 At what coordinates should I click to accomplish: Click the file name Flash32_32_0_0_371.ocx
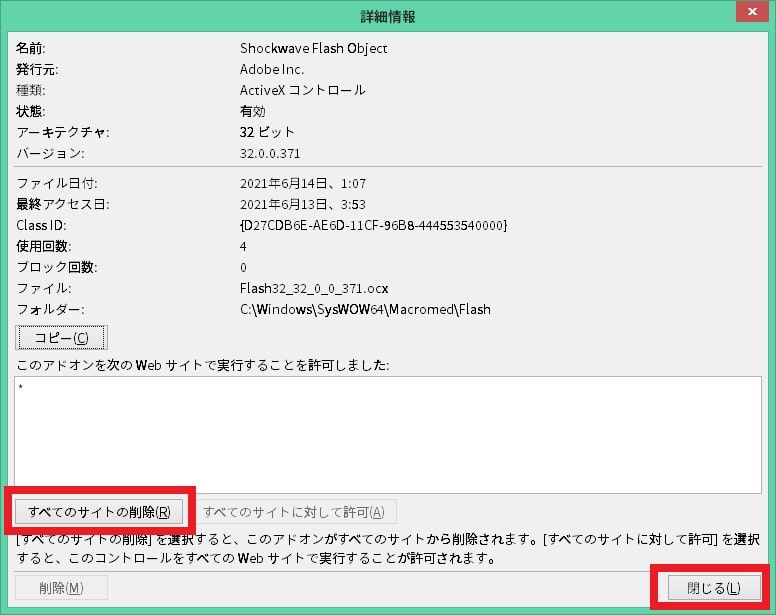tap(314, 288)
